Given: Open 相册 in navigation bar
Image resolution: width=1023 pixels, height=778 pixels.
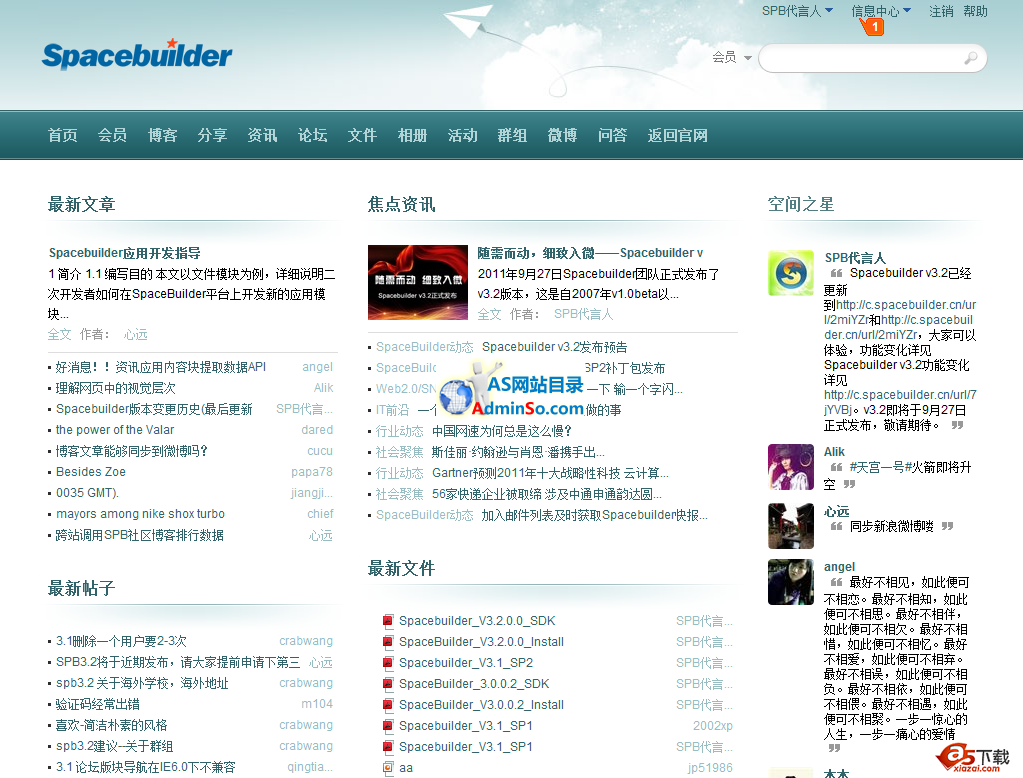Looking at the screenshot, I should (412, 135).
